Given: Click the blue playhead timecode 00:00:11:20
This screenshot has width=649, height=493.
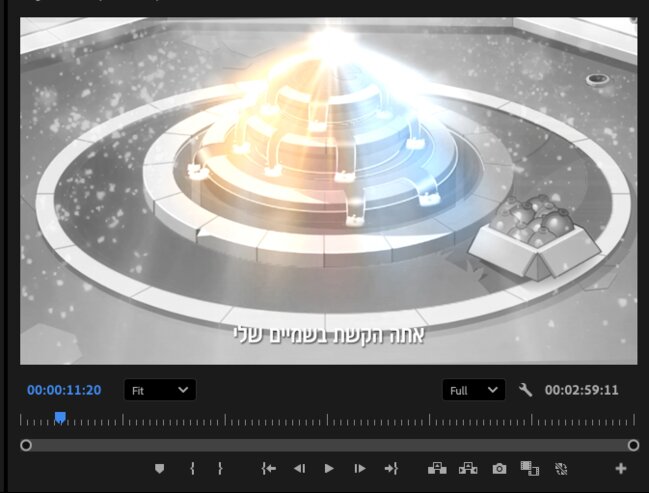Looking at the screenshot, I should (x=64, y=390).
